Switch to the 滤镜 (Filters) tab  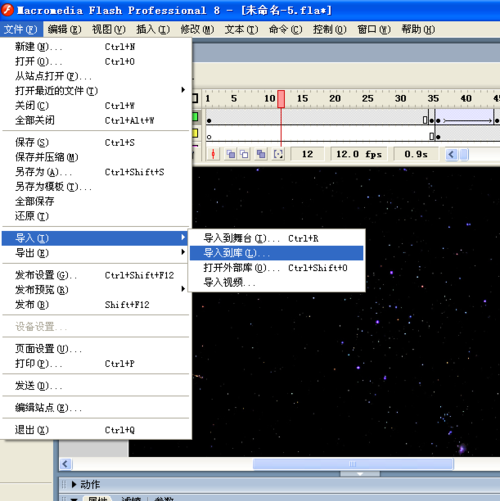pos(131,499)
